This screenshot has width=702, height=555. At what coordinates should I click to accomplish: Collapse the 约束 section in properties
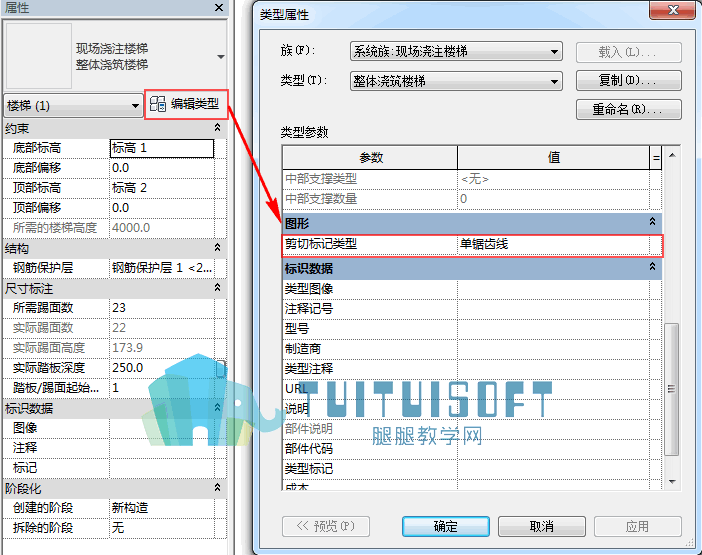tap(218, 128)
